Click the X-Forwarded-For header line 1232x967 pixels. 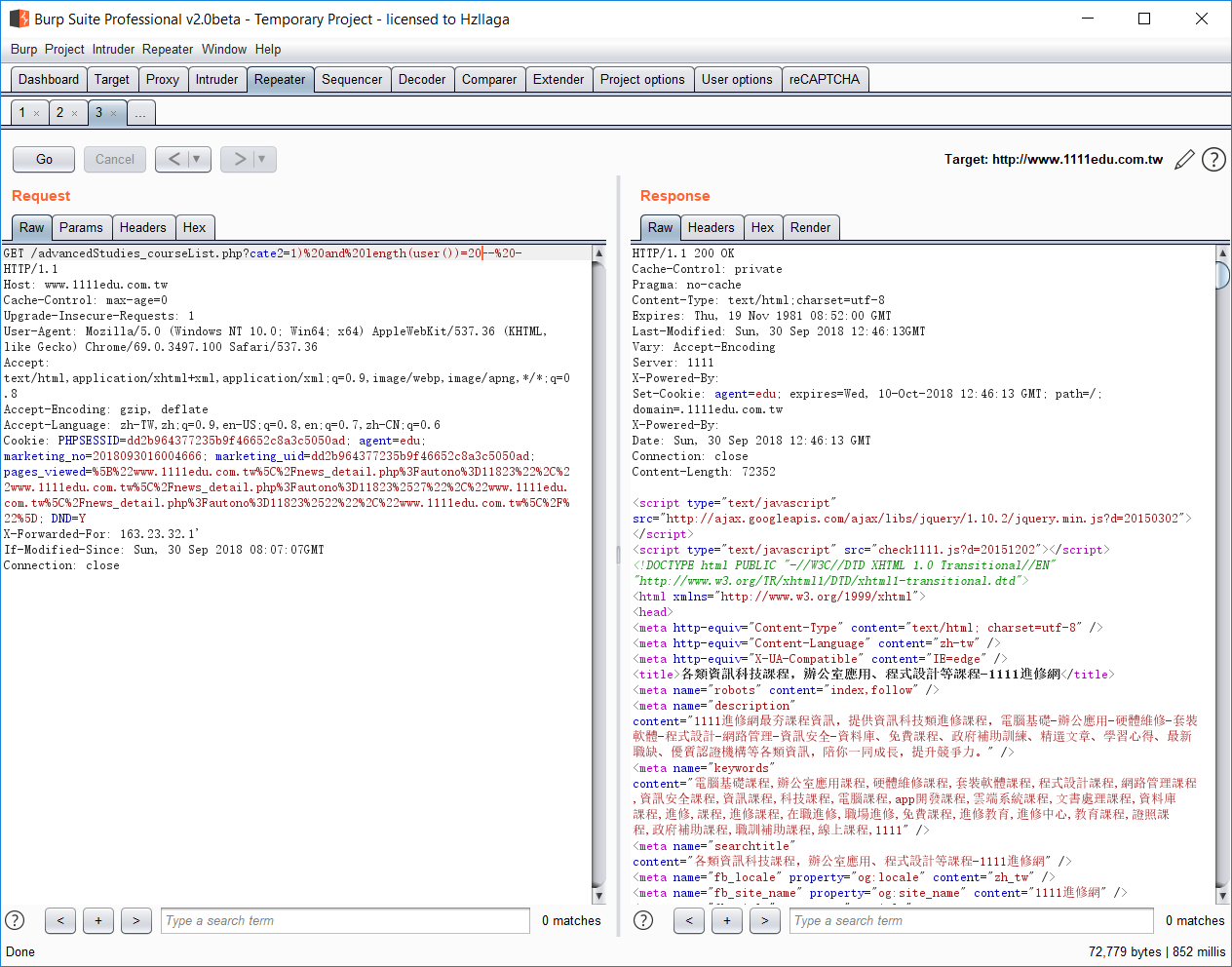[x=101, y=534]
